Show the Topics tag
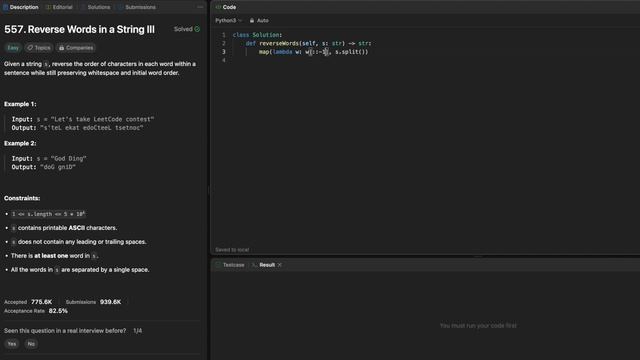Screen dimensions: 640x360 (x=39, y=48)
